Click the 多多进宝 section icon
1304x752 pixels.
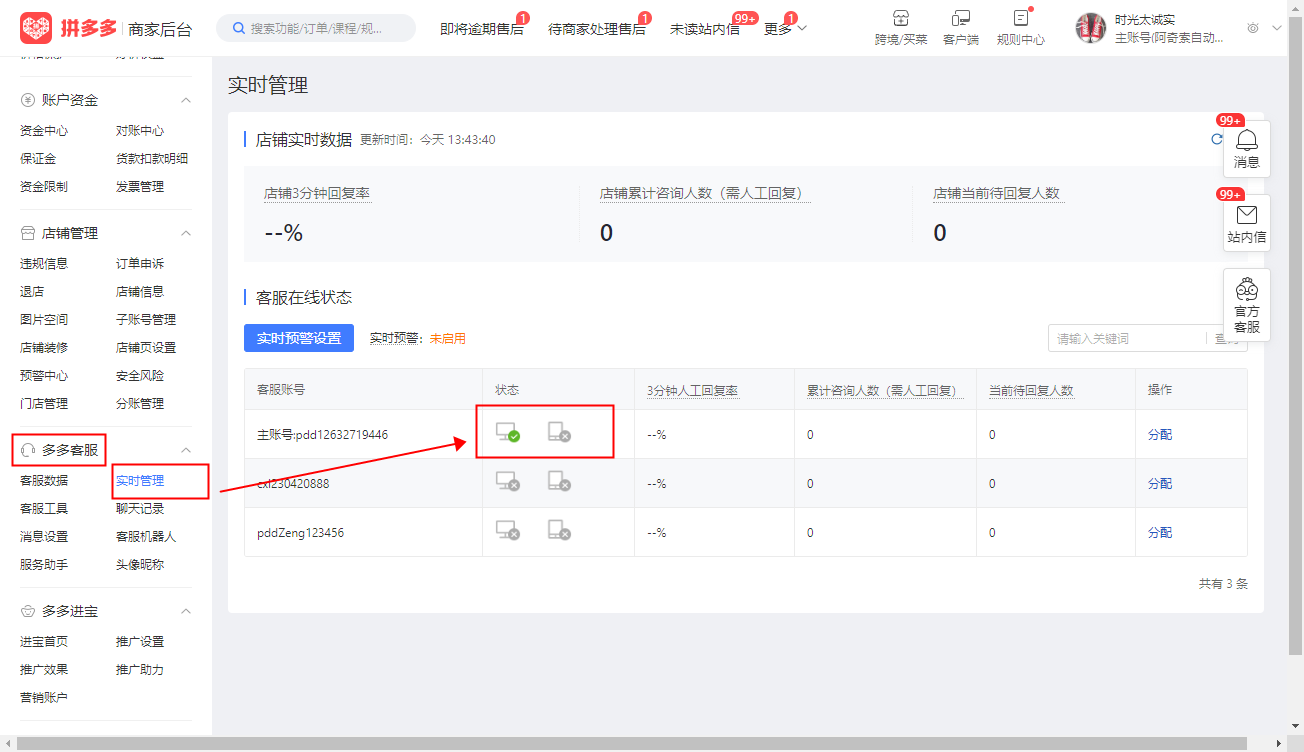[28, 611]
